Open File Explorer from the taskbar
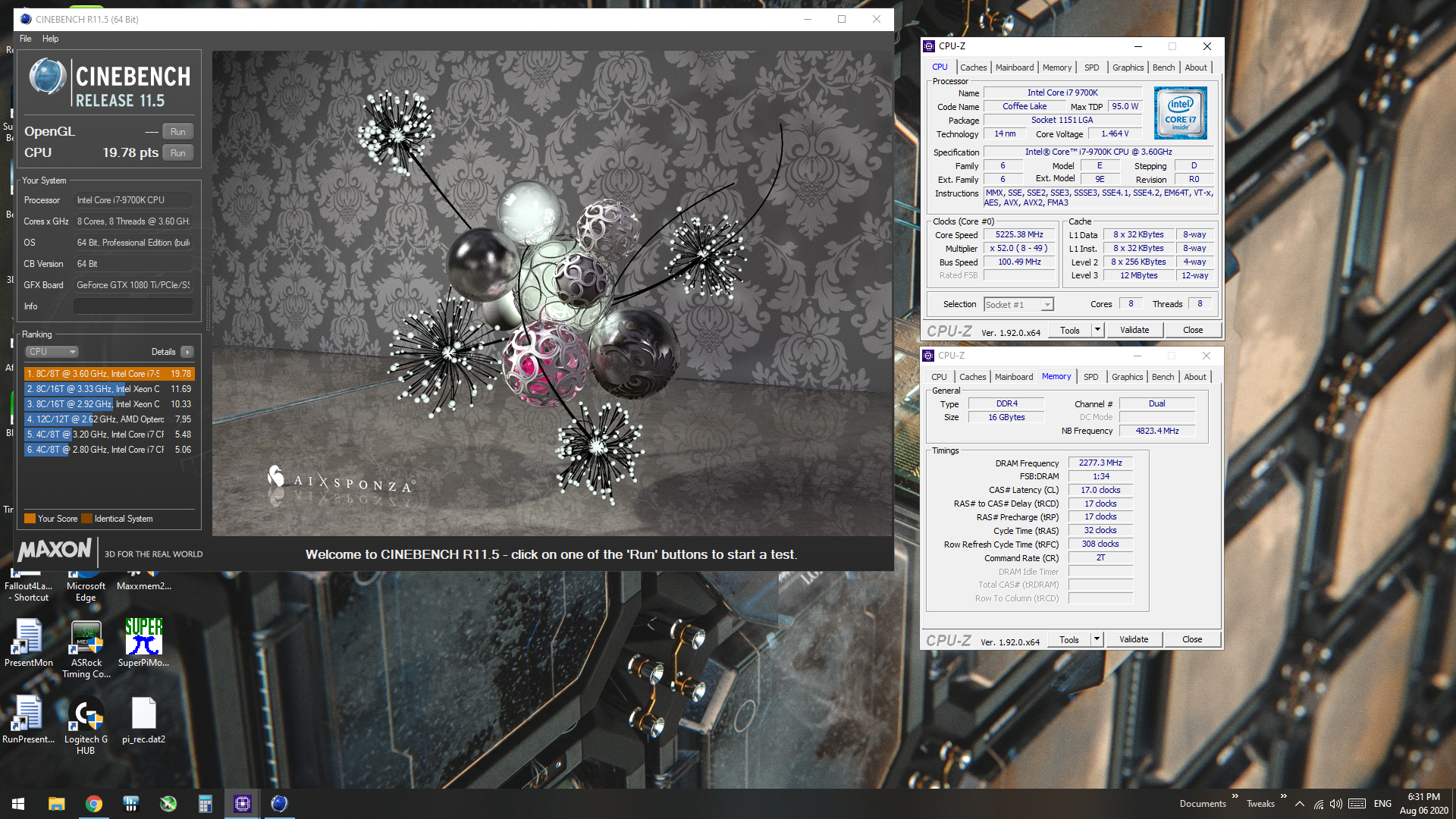 (x=56, y=804)
